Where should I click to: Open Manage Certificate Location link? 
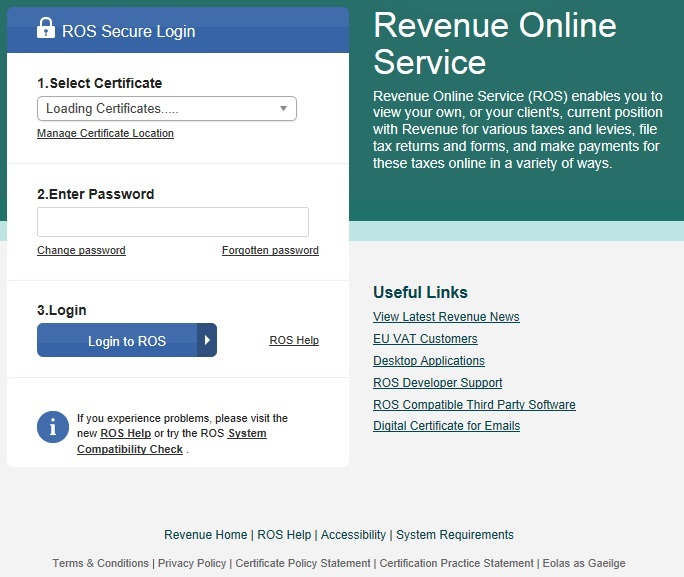tap(105, 133)
